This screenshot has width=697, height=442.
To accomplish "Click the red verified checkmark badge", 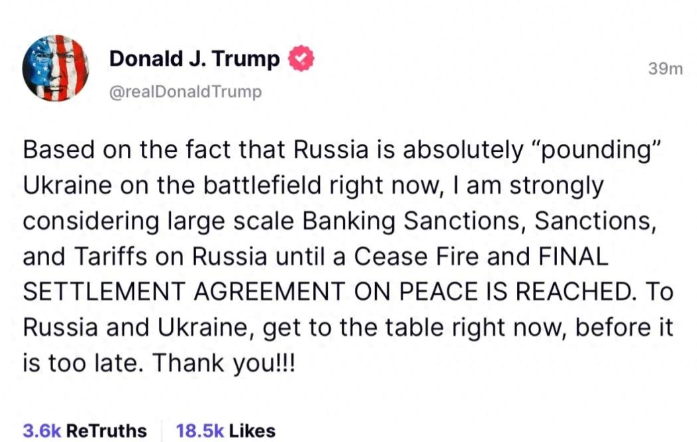I will (301, 58).
